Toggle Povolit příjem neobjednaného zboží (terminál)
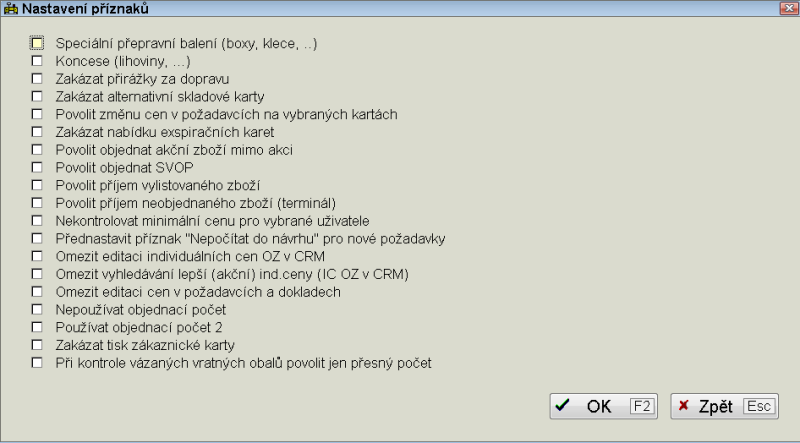This screenshot has width=800, height=443. pyautogui.click(x=37, y=203)
